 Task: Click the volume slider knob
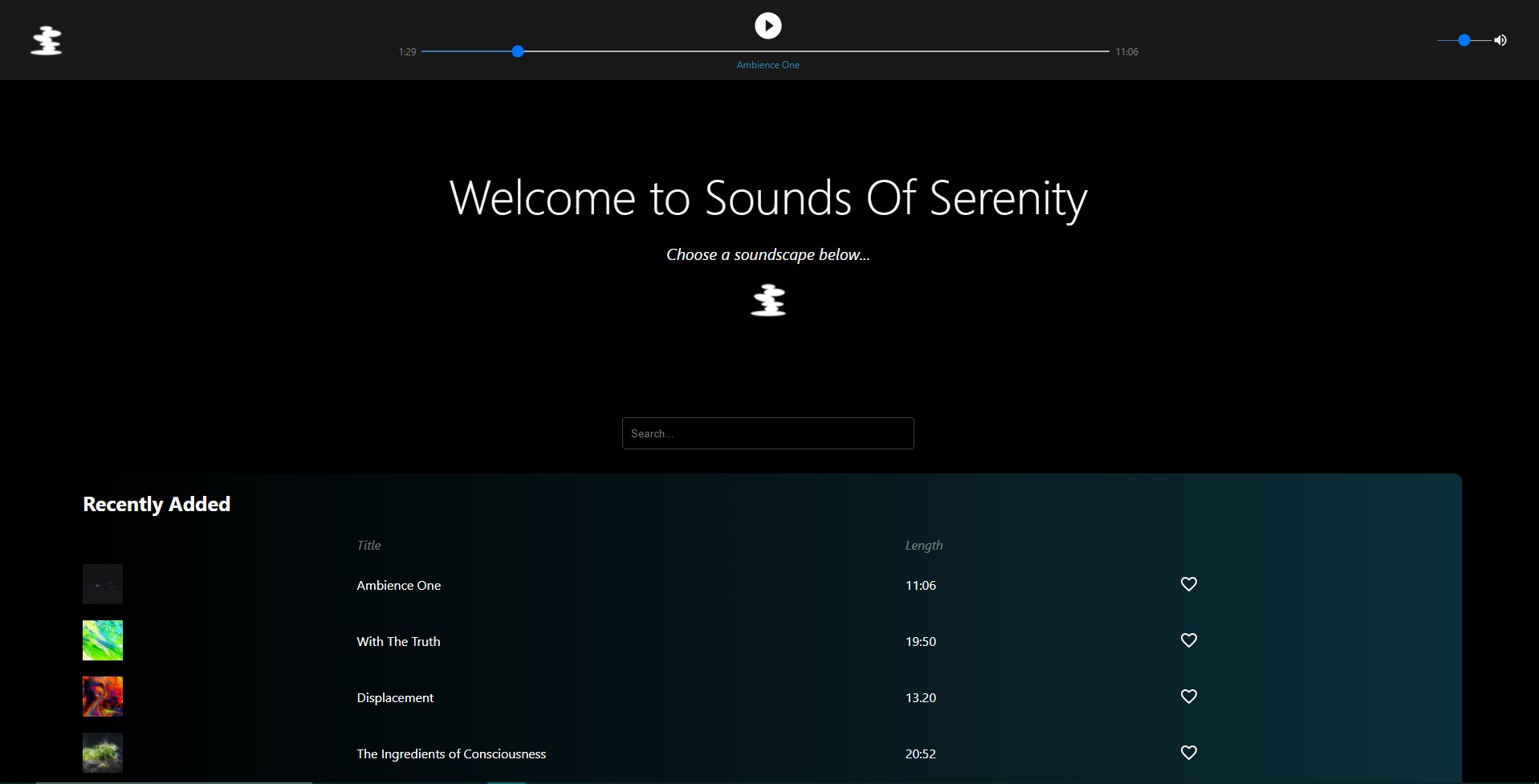pyautogui.click(x=1464, y=40)
